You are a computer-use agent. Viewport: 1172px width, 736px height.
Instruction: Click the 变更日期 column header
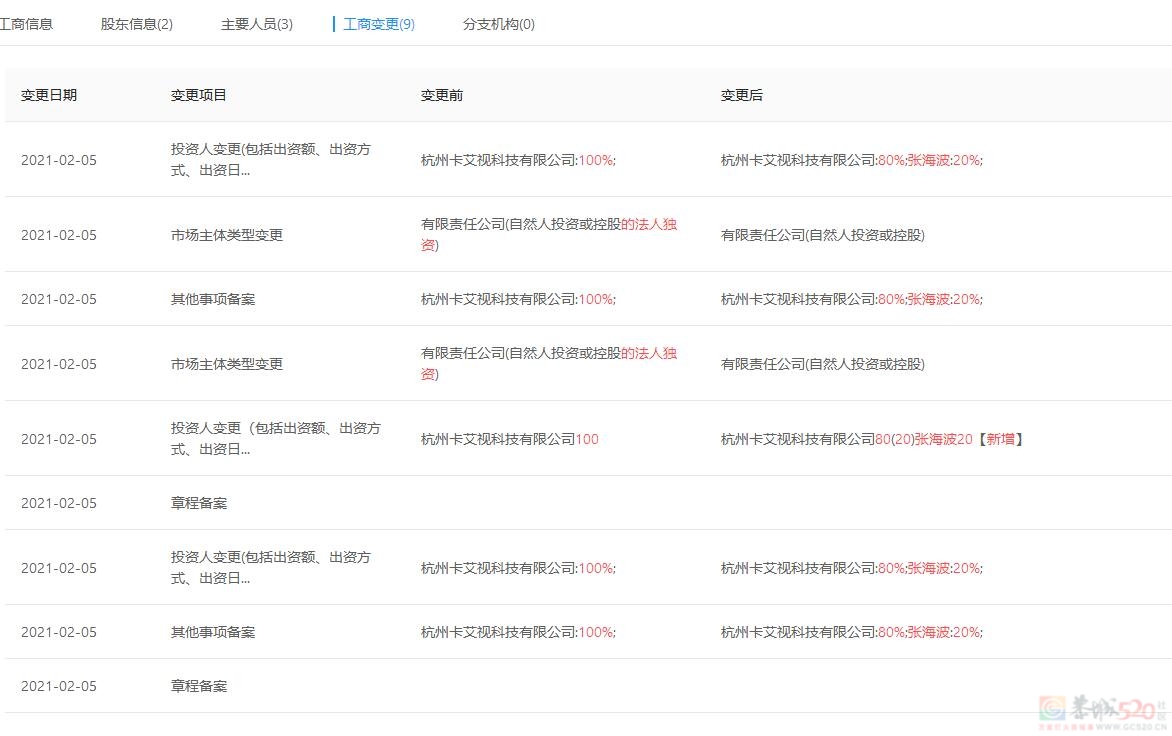click(49, 95)
